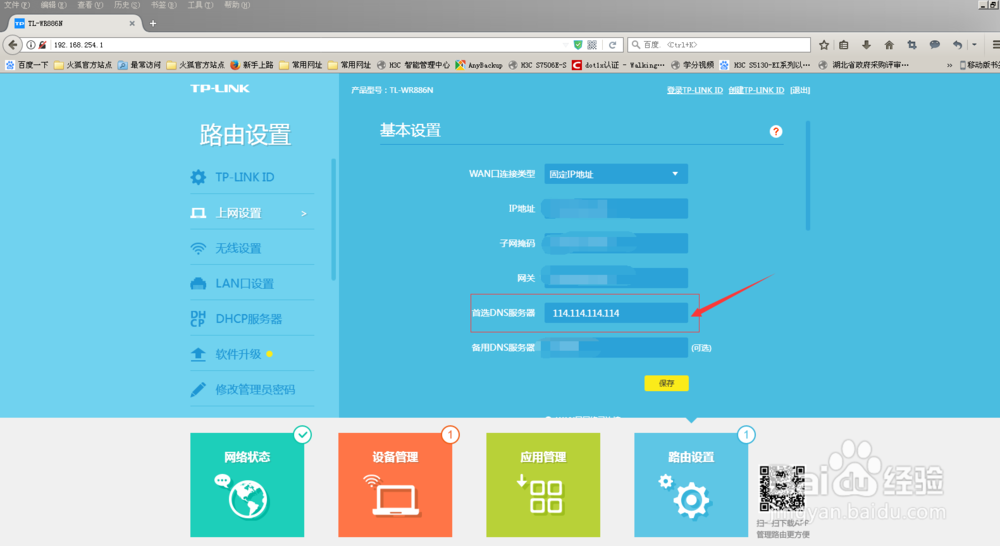Bookmark this page with star icon
This screenshot has height=546, width=1000.
click(824, 45)
